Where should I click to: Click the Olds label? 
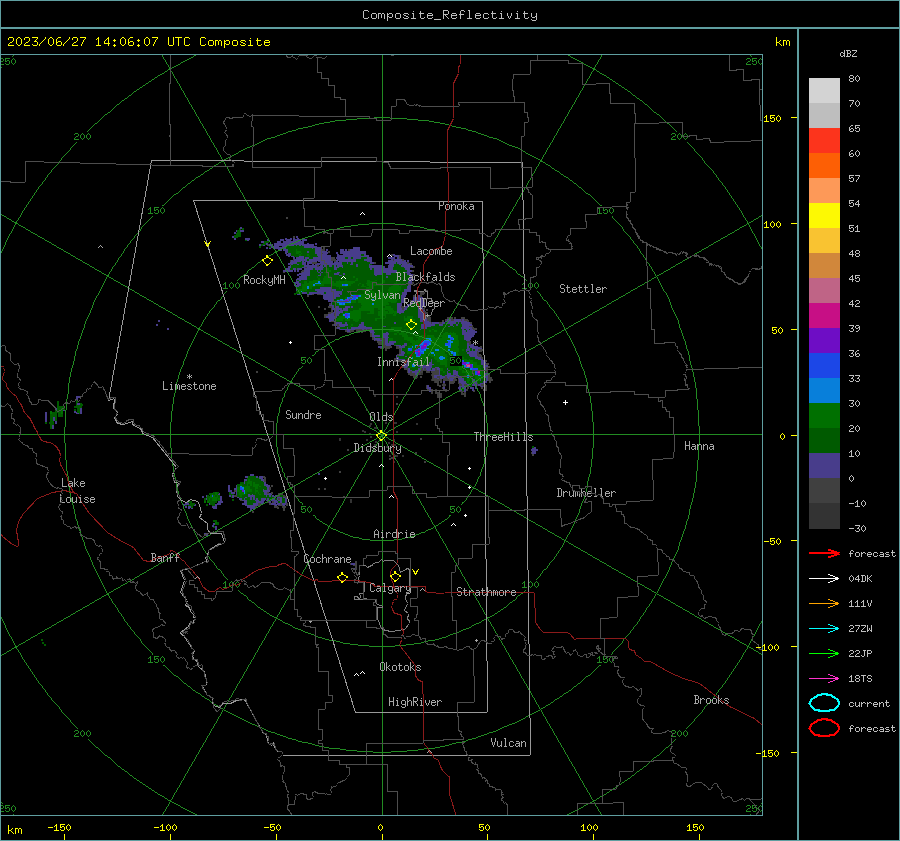[x=381, y=417]
